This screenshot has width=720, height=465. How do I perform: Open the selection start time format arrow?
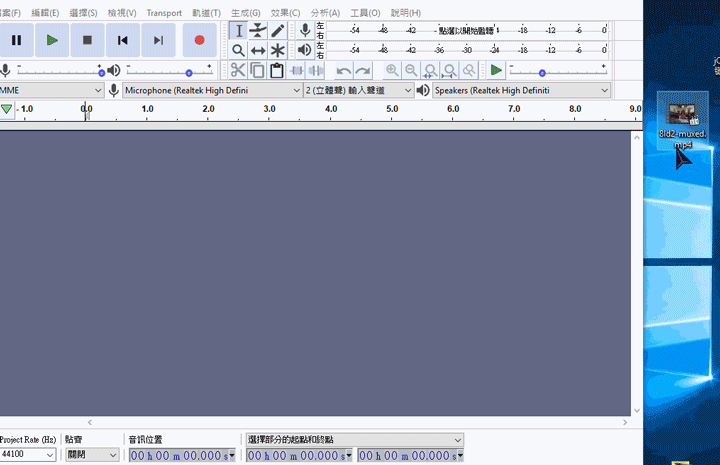tap(349, 455)
